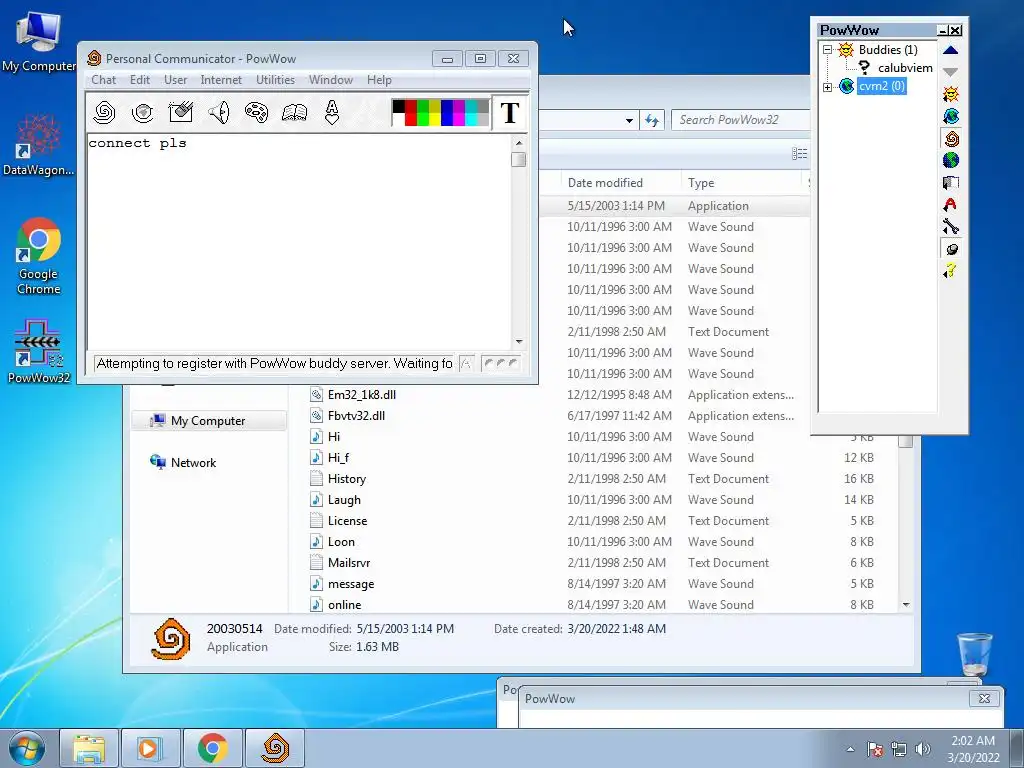
Task: Click the megaphone sound icon in toolbar
Action: (x=219, y=112)
